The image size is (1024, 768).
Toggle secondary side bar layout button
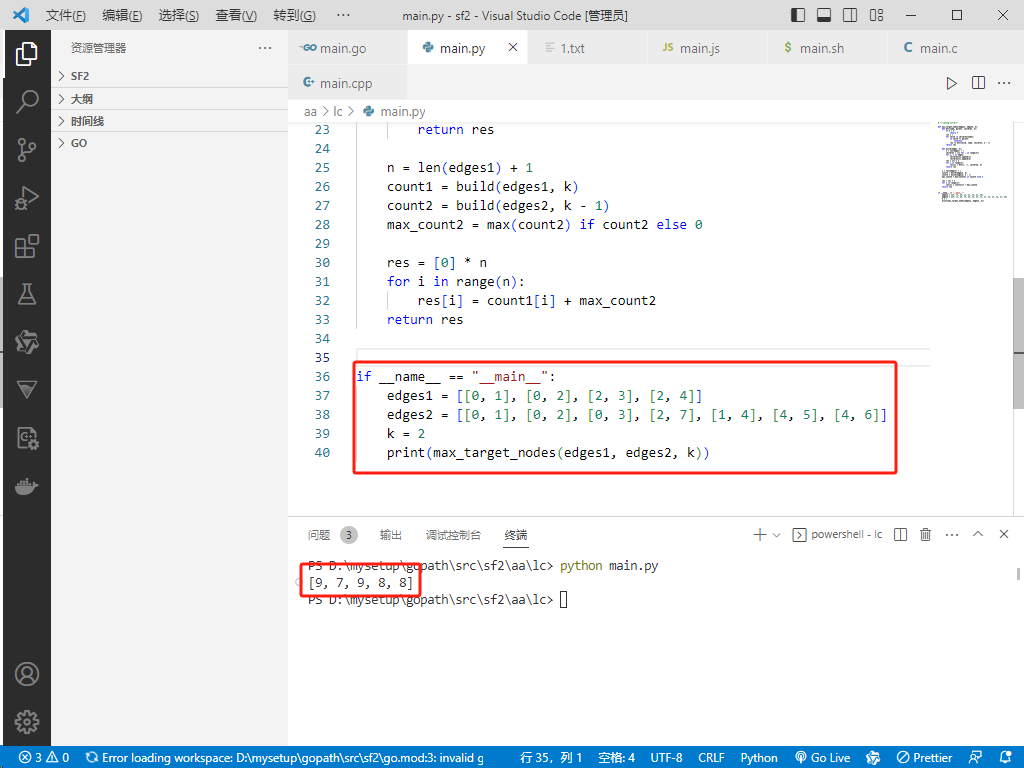click(850, 15)
